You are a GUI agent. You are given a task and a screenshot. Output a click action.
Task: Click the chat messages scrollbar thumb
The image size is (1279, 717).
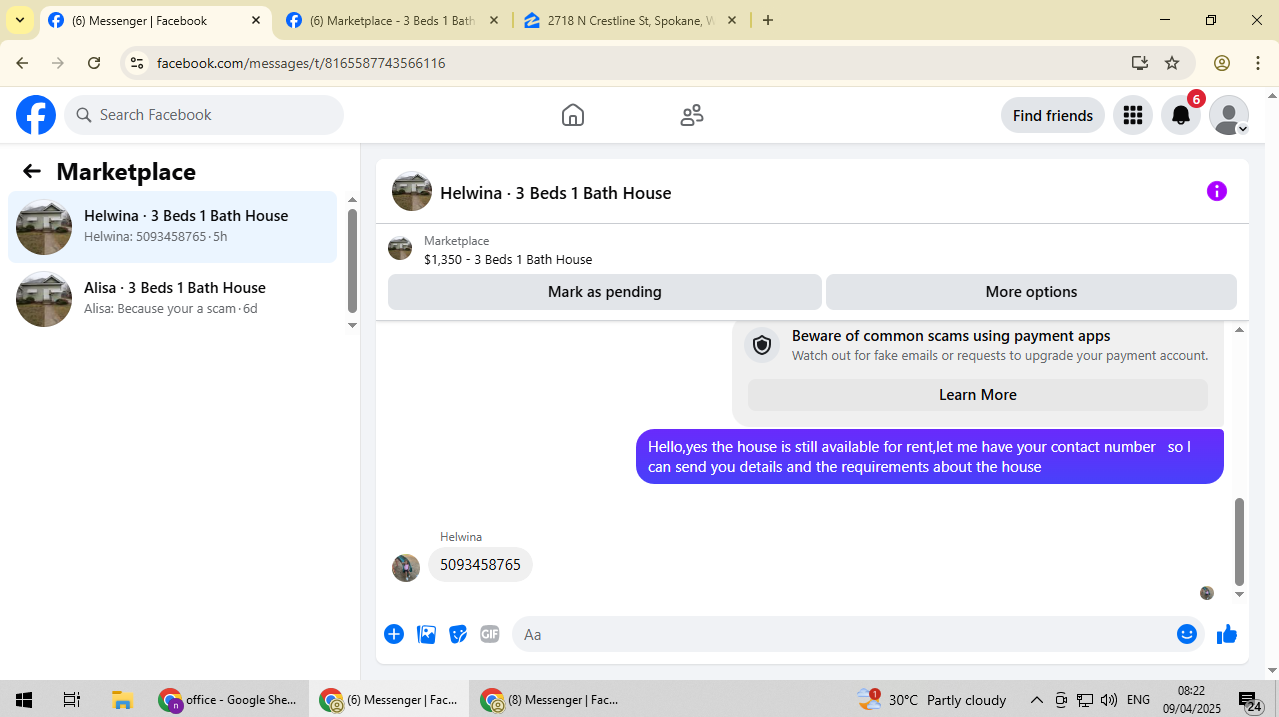[x=1240, y=541]
